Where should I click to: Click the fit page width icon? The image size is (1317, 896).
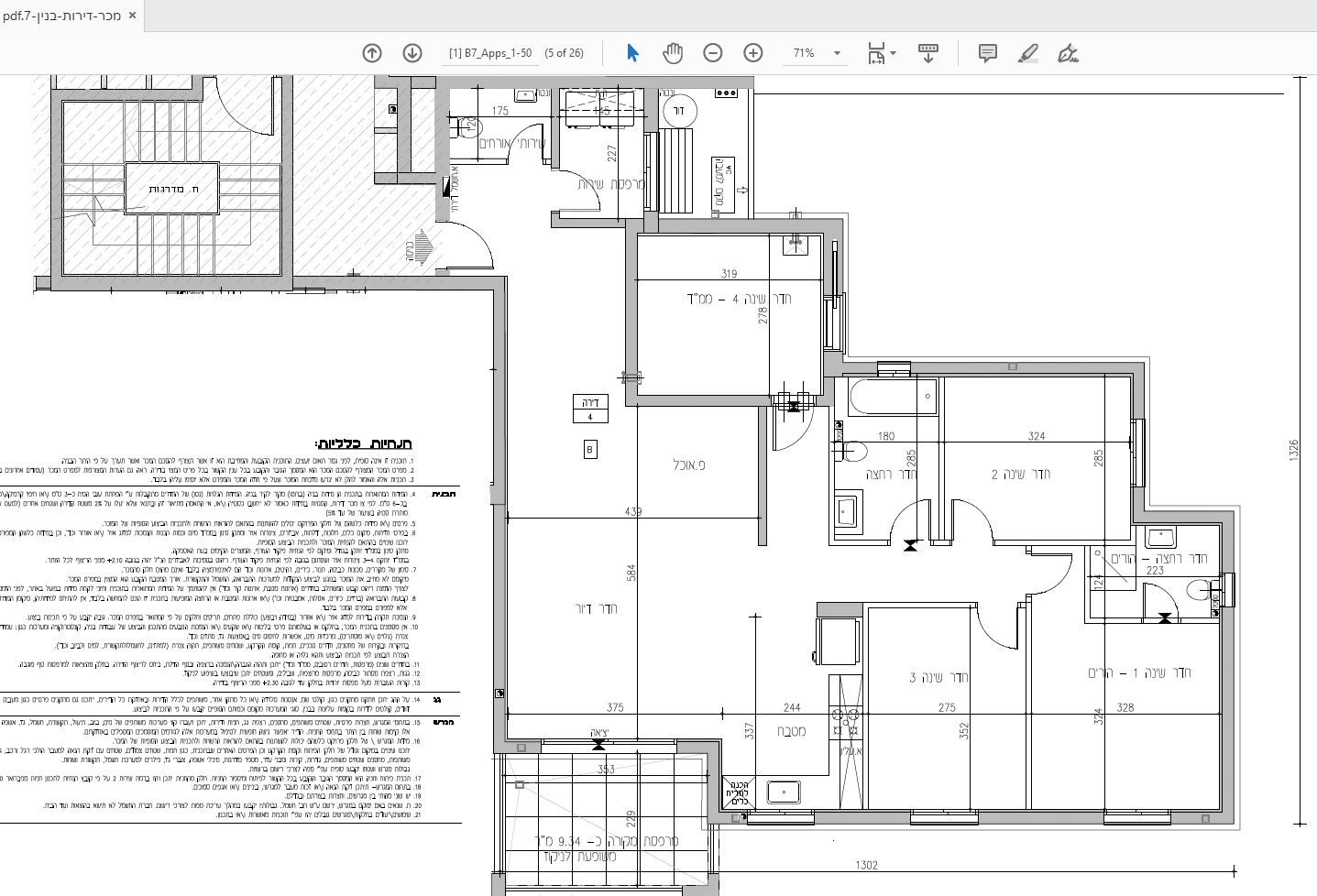(876, 53)
